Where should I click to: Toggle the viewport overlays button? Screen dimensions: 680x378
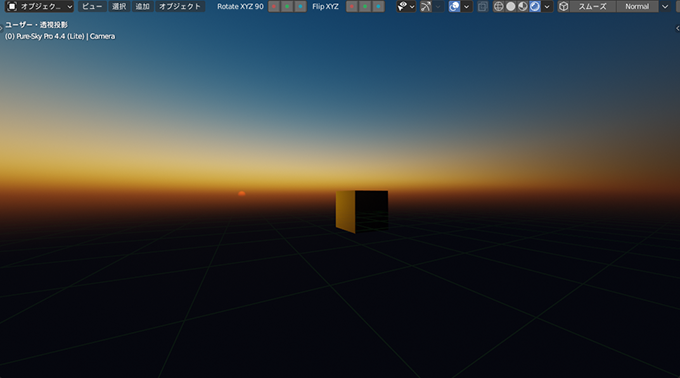coord(454,7)
